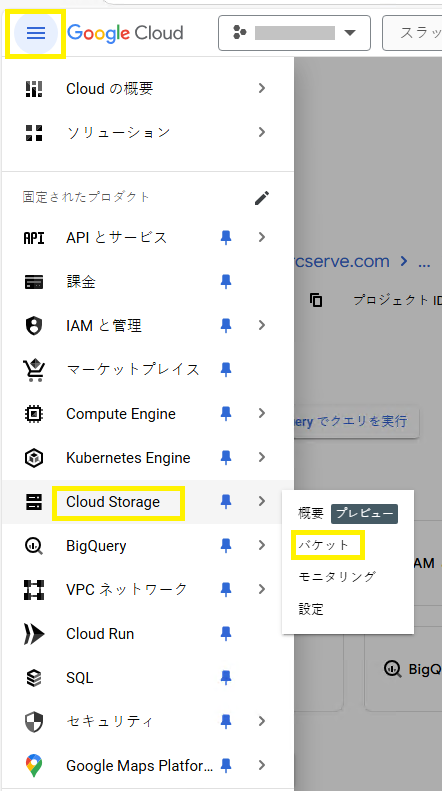Screen dimensions: 442x791
Task: Click the Compute Engine chip icon
Action: 34,414
